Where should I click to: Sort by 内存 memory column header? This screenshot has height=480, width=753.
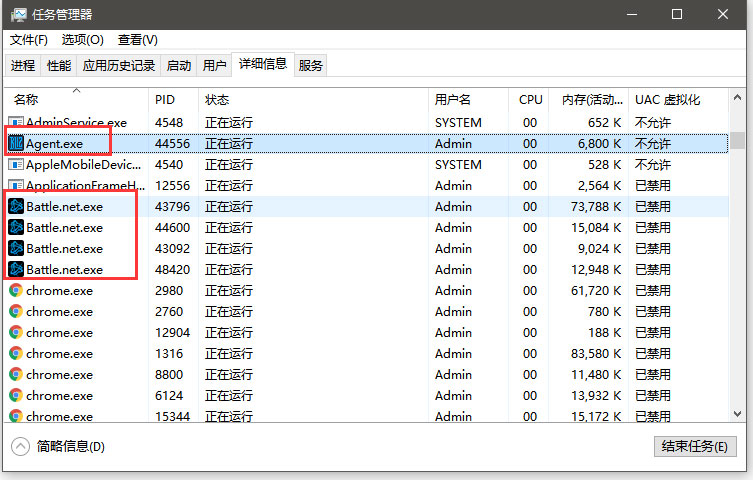[593, 100]
